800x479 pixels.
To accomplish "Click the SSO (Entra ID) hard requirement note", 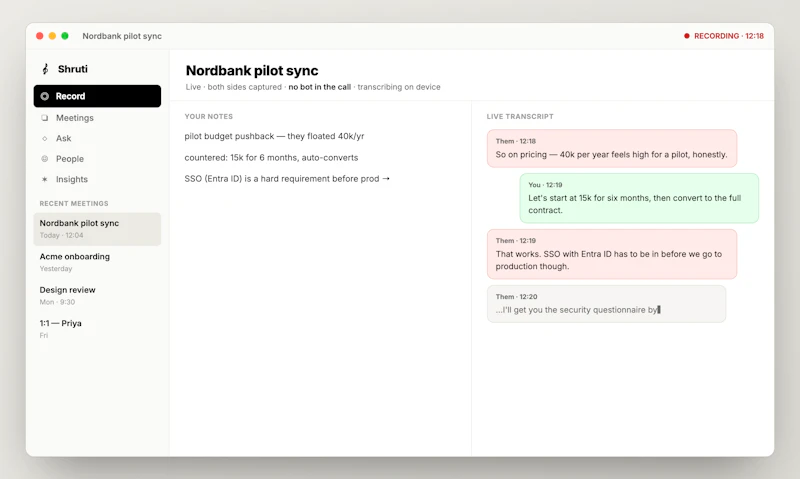I will [287, 179].
